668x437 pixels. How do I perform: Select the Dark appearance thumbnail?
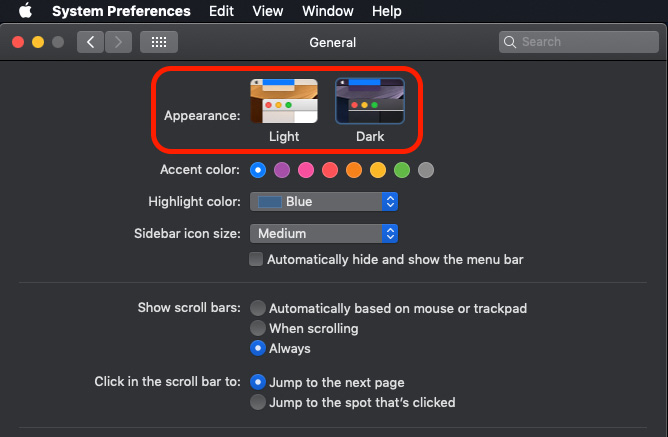(370, 101)
